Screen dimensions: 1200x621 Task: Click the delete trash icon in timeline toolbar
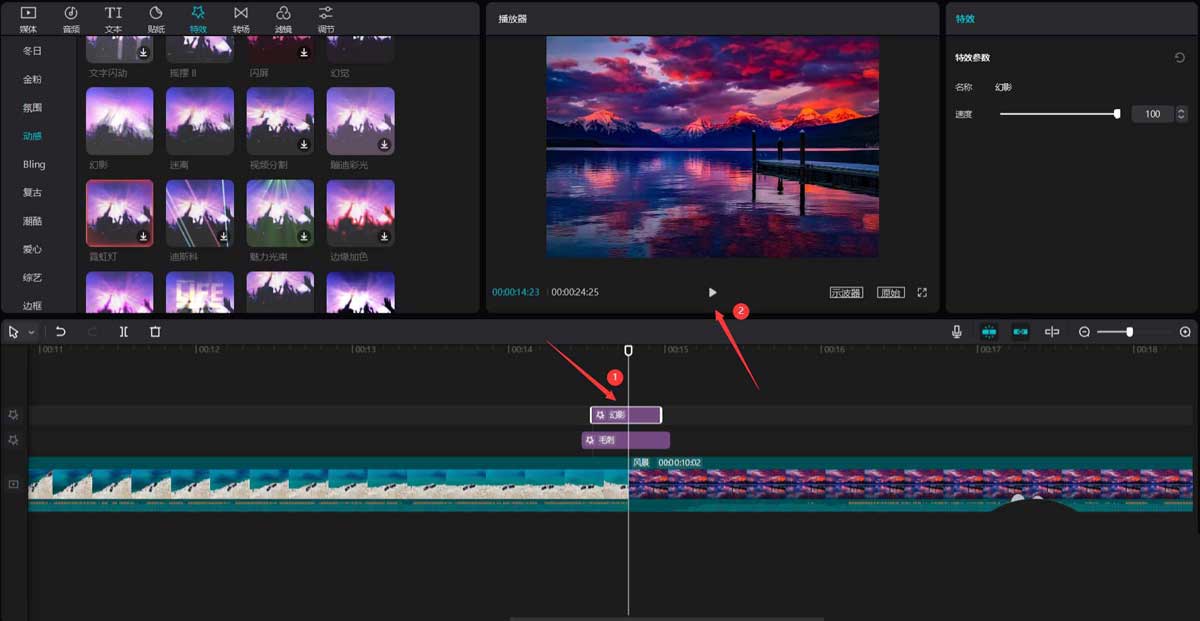pos(155,332)
